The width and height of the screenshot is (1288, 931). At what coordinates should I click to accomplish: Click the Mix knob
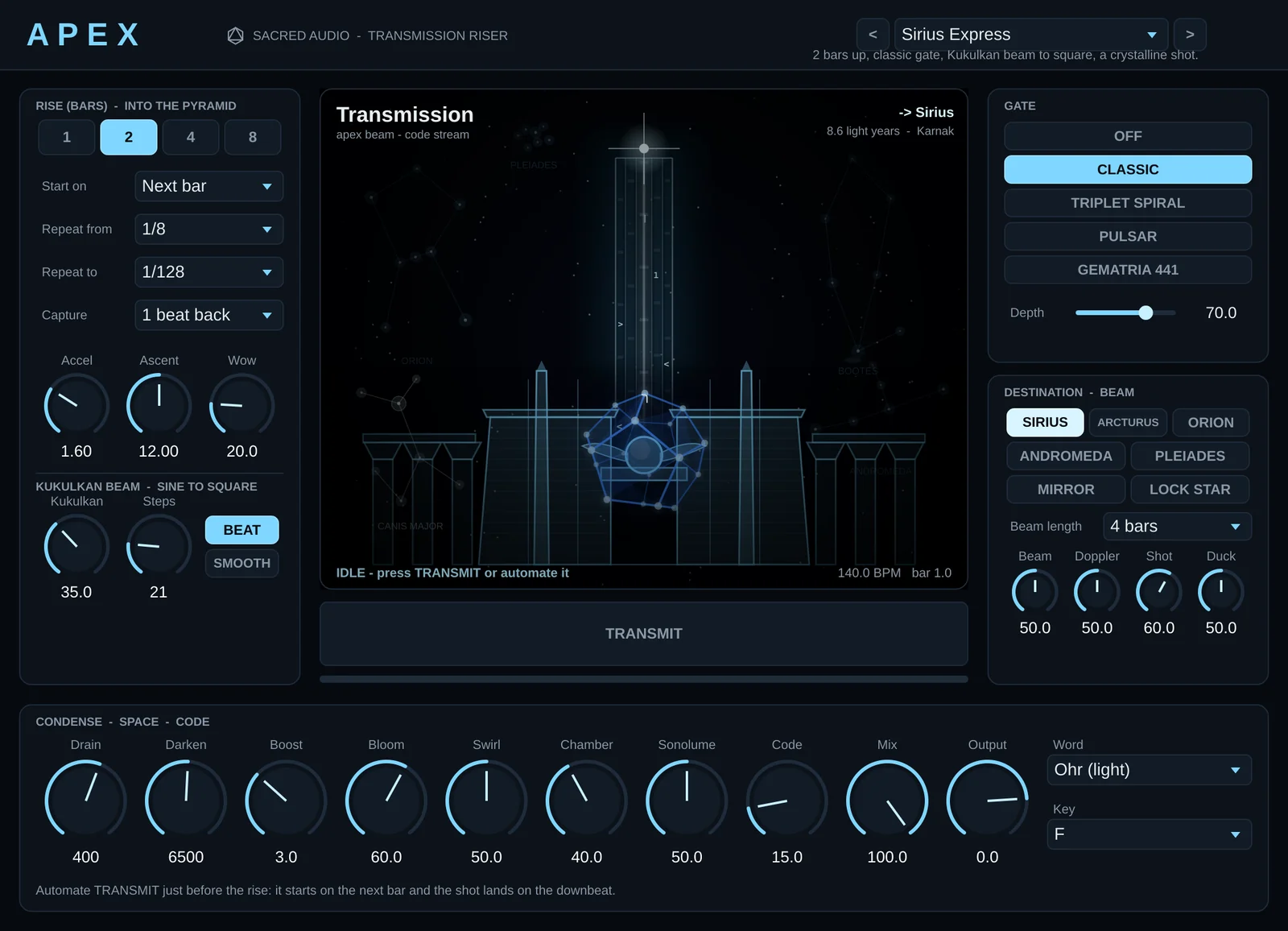tap(887, 801)
